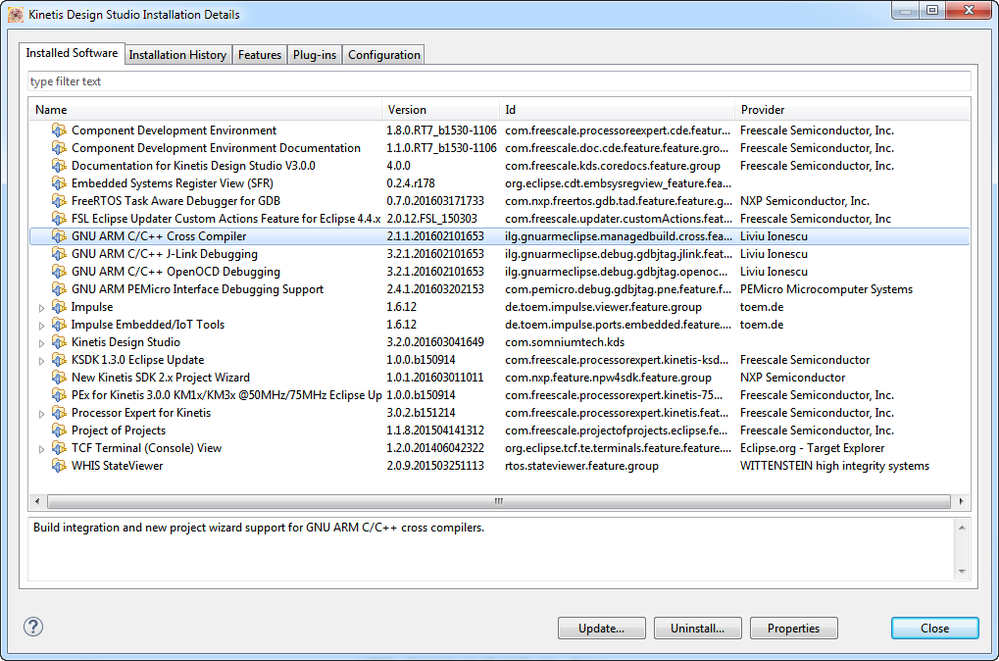The width and height of the screenshot is (999, 661).
Task: Click the horizontal scrollbar right arrow
Action: point(961,502)
